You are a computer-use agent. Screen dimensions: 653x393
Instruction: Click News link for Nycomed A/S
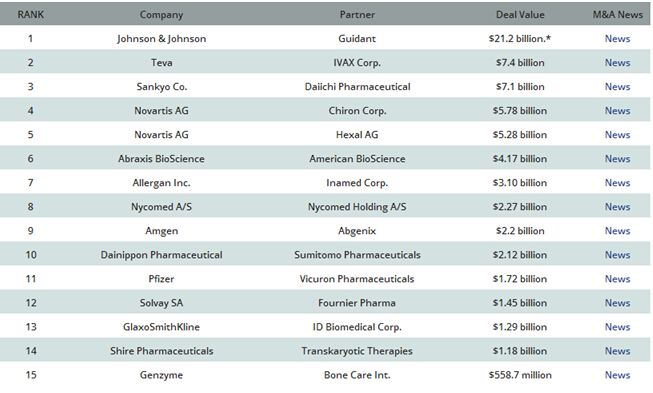tap(617, 207)
